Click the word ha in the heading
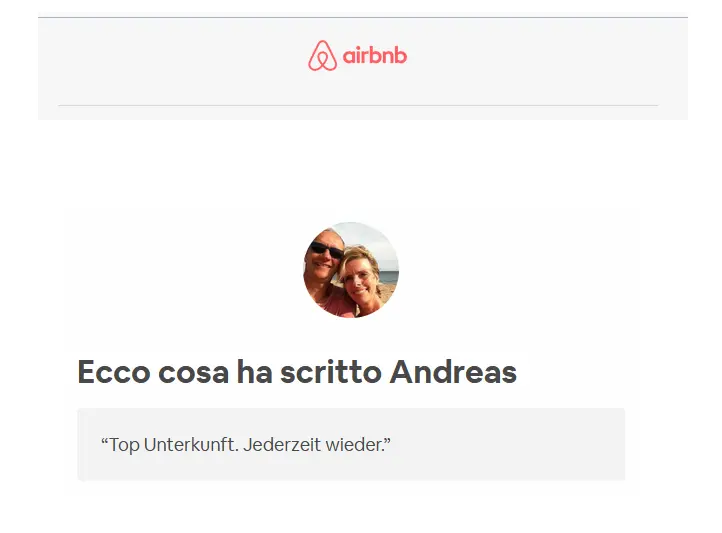Image resolution: width=722 pixels, height=533 pixels. click(x=254, y=372)
